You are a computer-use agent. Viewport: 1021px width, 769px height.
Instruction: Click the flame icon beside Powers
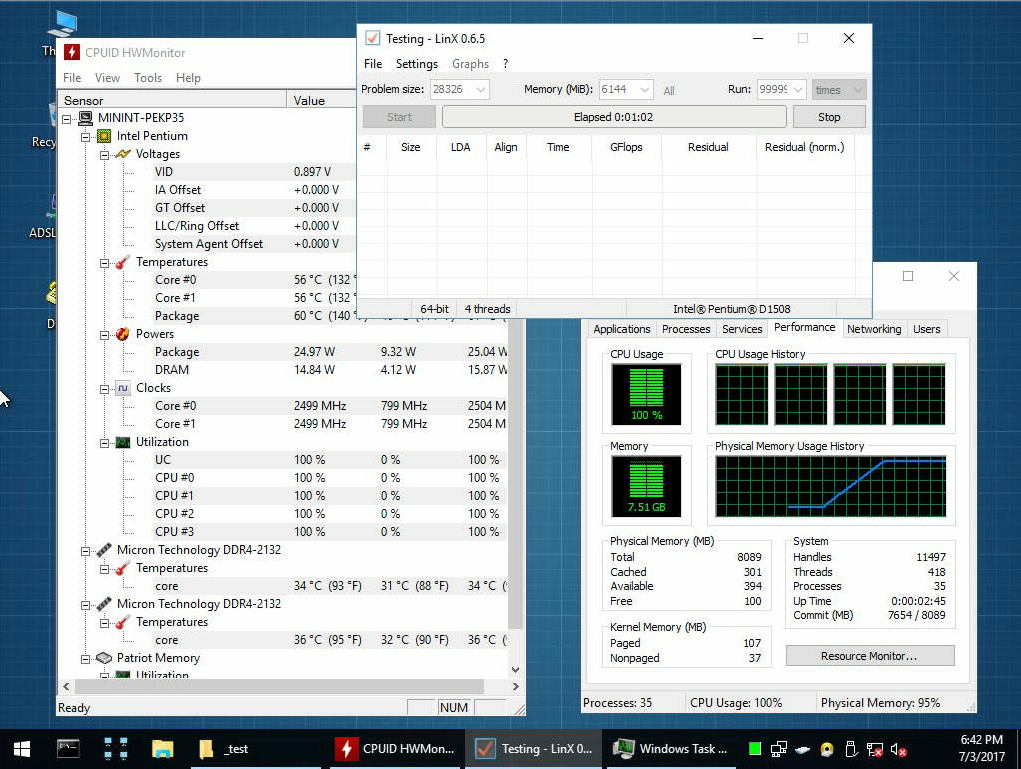click(x=122, y=334)
